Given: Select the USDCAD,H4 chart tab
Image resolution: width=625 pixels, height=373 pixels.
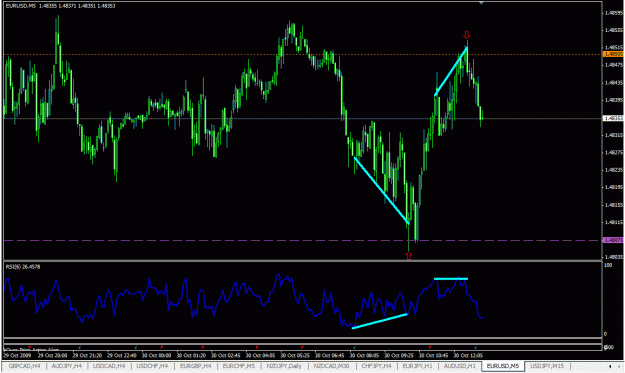Looking at the screenshot, I should click(x=109, y=366).
